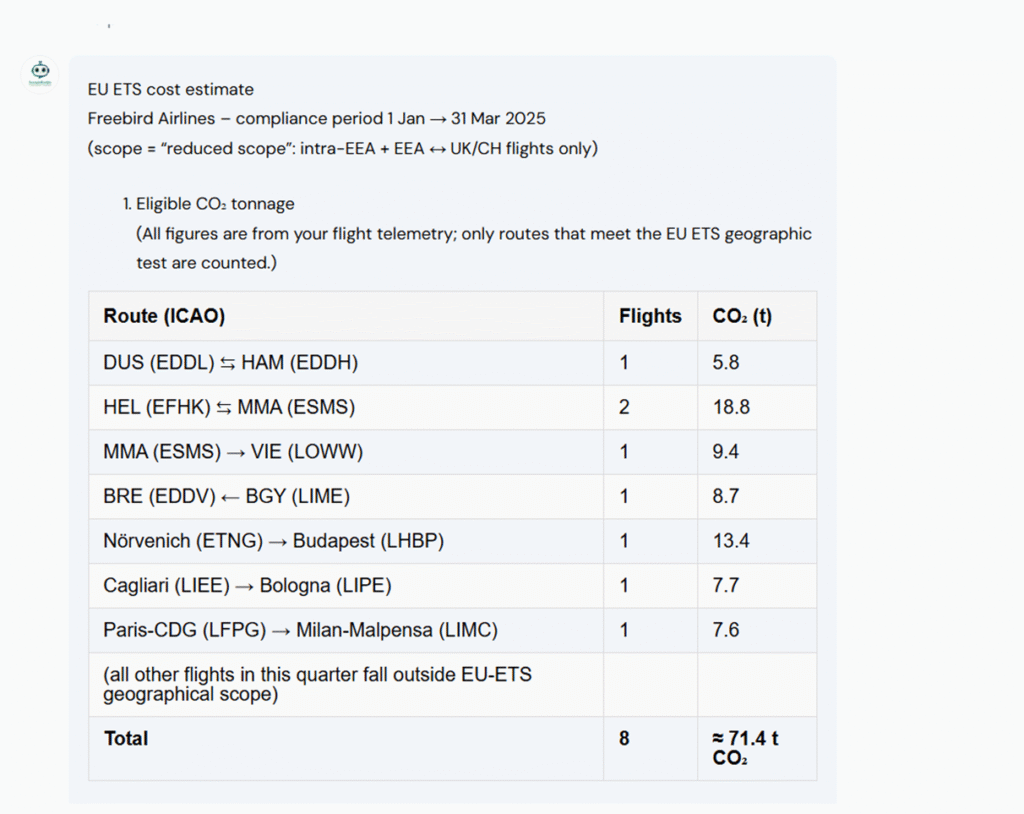1024x814 pixels.
Task: Click the flights count for DUS–HAM row
Action: click(624, 363)
